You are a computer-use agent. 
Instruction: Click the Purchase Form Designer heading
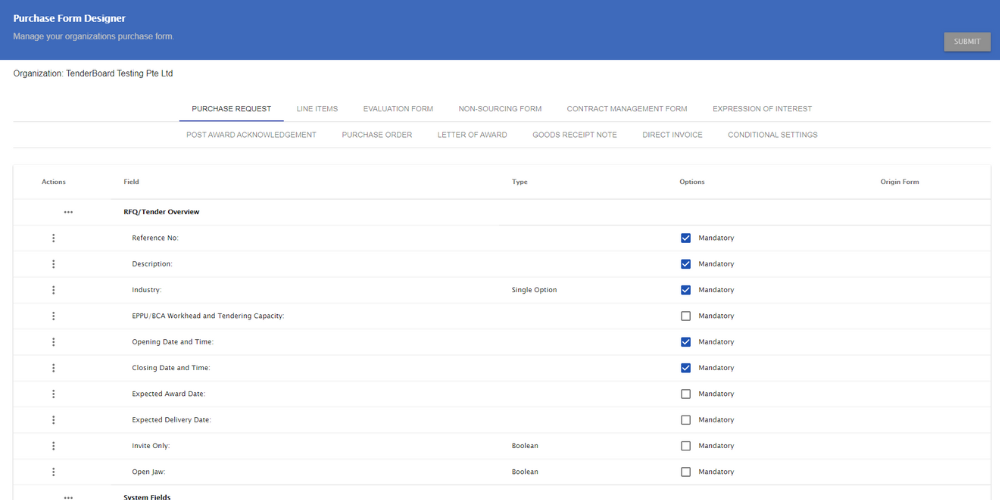pyautogui.click(x=69, y=18)
